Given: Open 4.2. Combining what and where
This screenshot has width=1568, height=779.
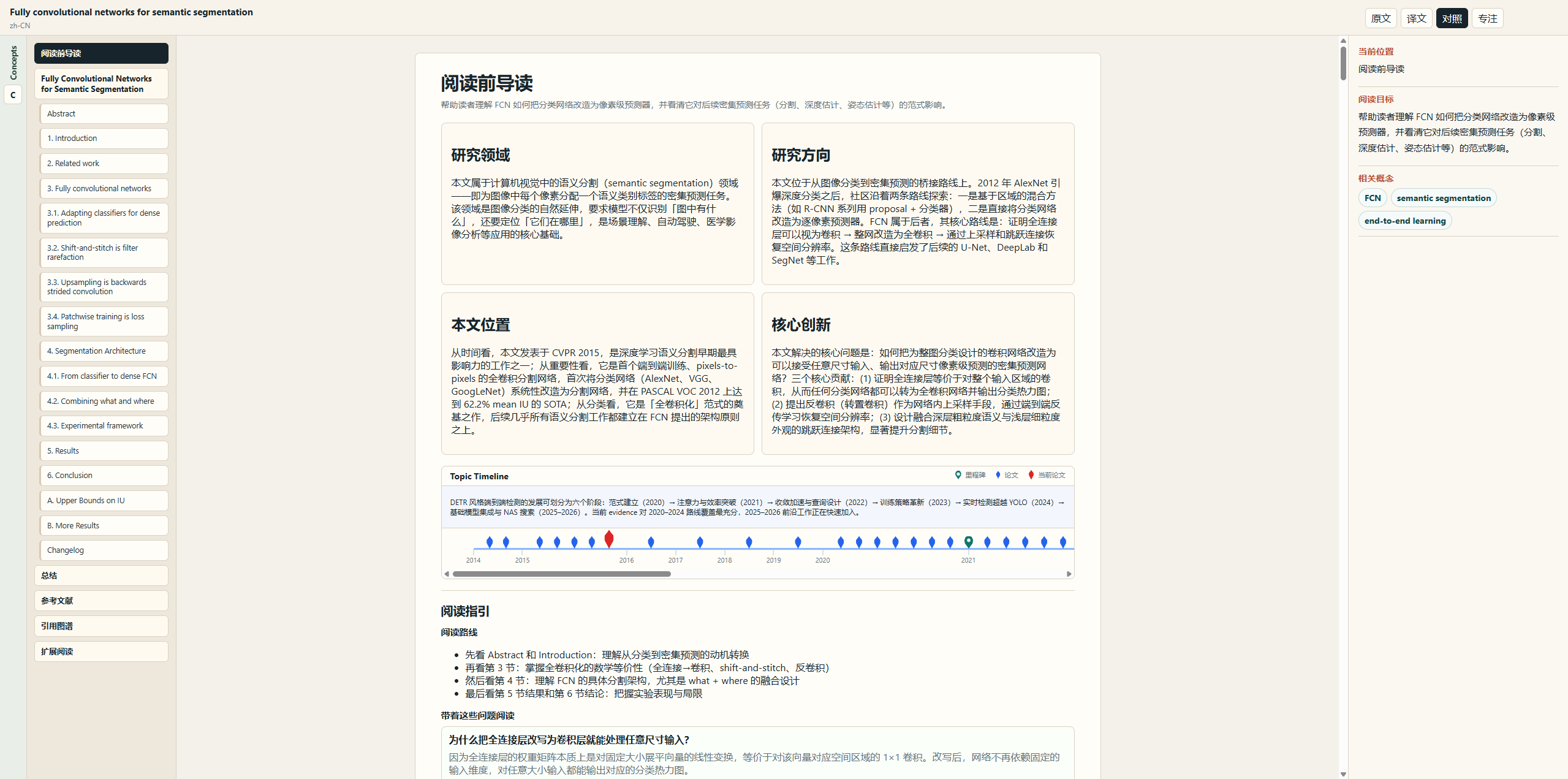Looking at the screenshot, I should coord(104,401).
